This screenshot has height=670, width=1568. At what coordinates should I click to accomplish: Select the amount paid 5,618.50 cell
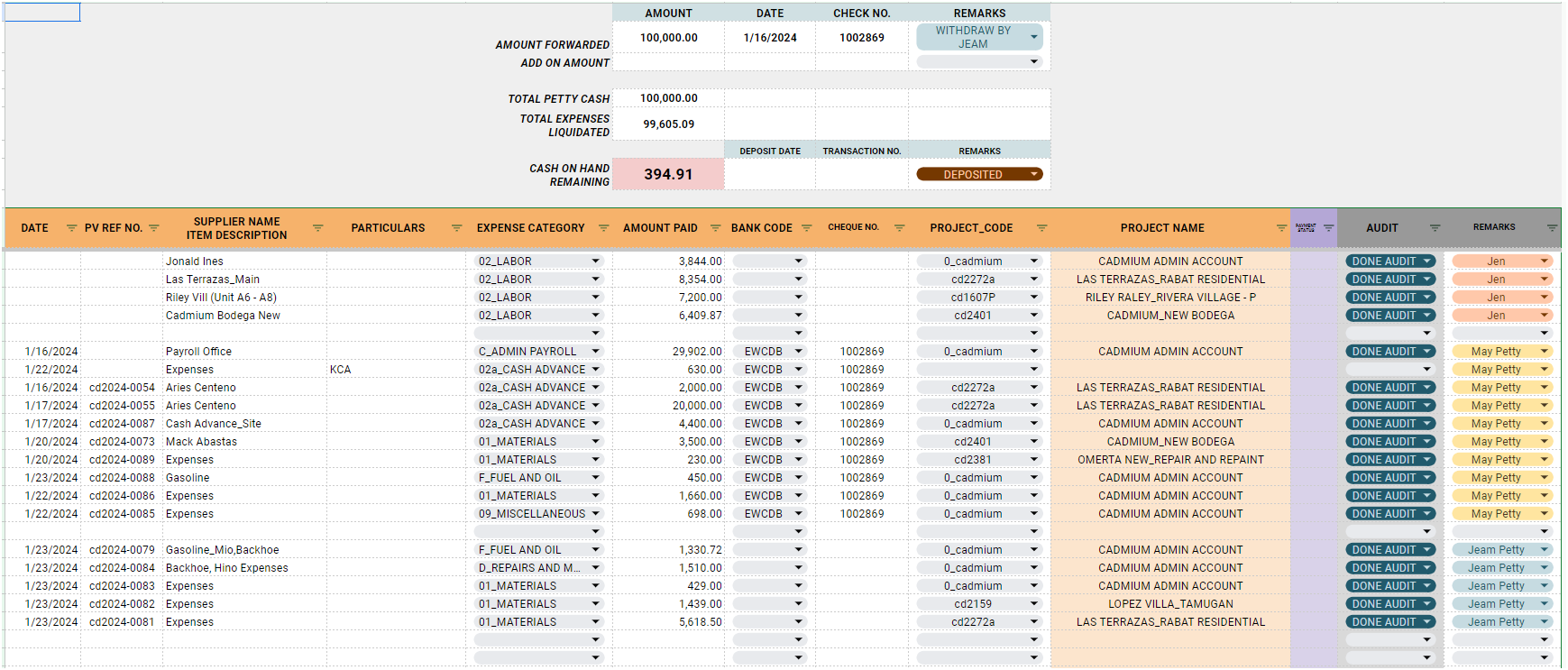[668, 622]
